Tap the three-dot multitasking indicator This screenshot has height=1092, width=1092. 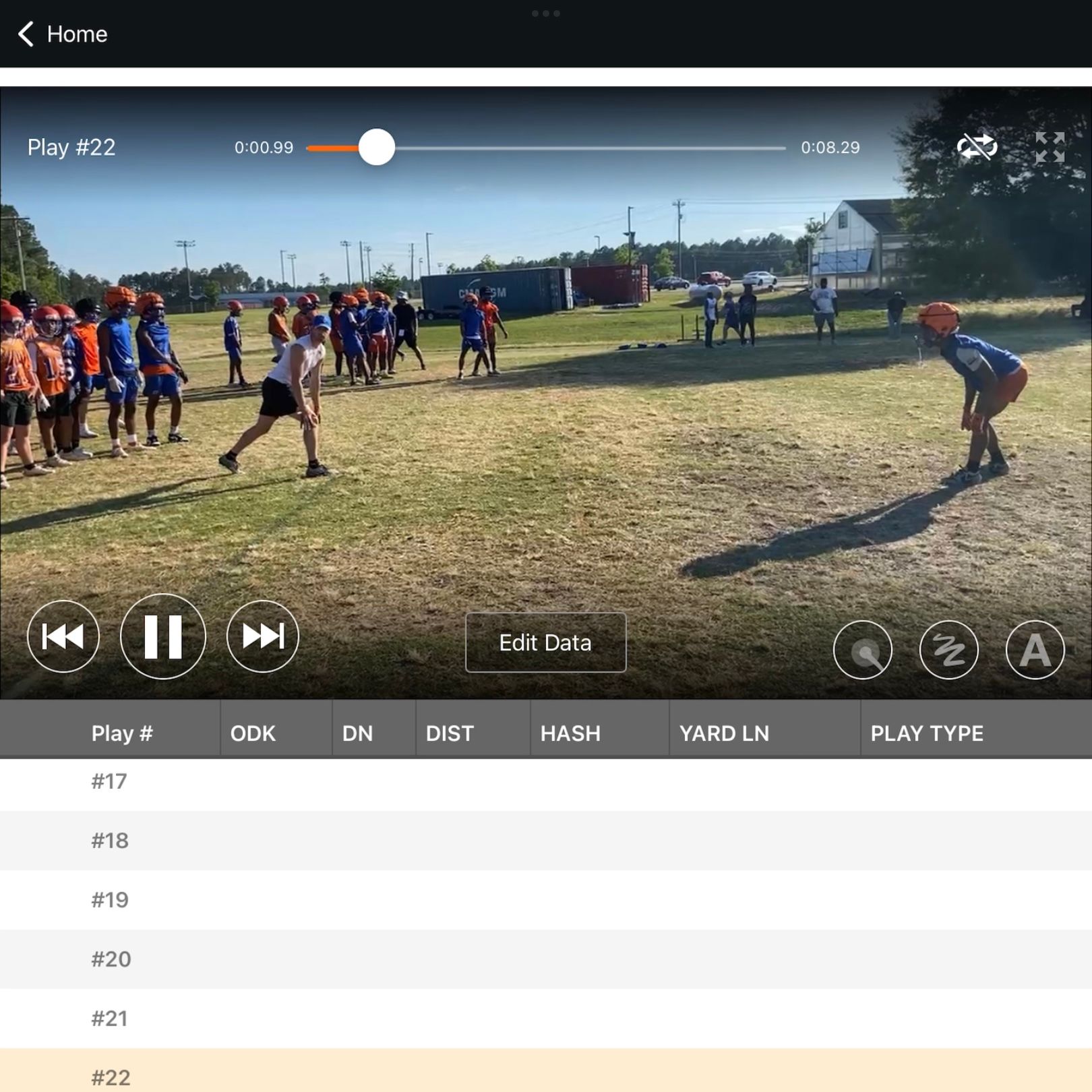click(546, 13)
